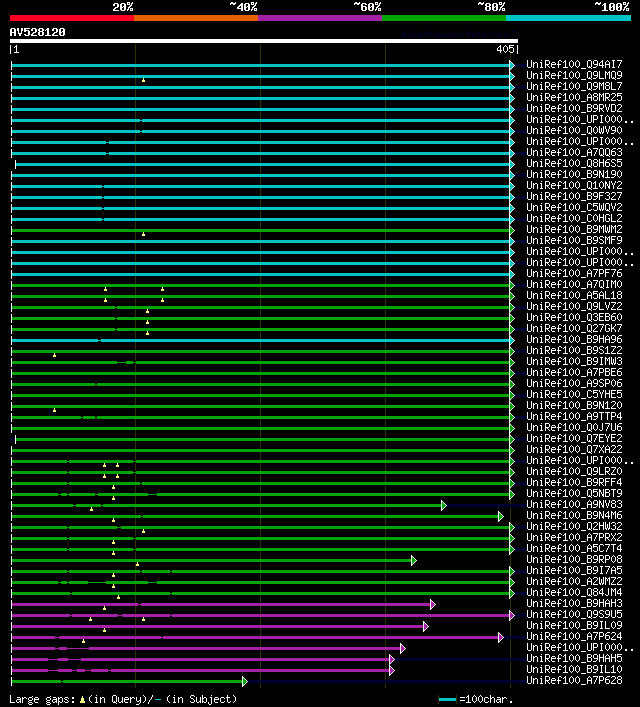Select the UniRef100_B9HA96 label
This screenshot has height=707, width=640.
(x=574, y=339)
